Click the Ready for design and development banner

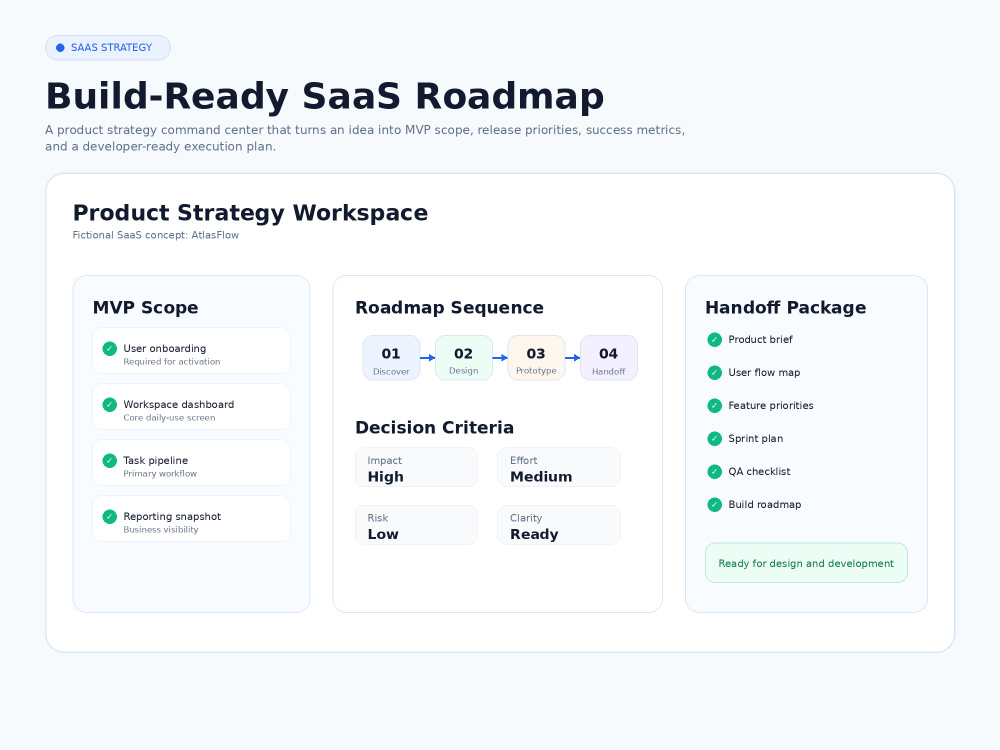(806, 563)
